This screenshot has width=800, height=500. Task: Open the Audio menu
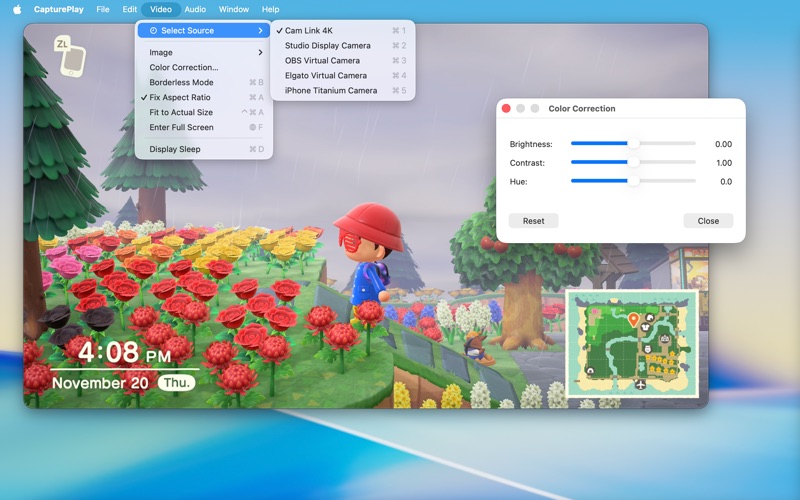click(x=195, y=9)
